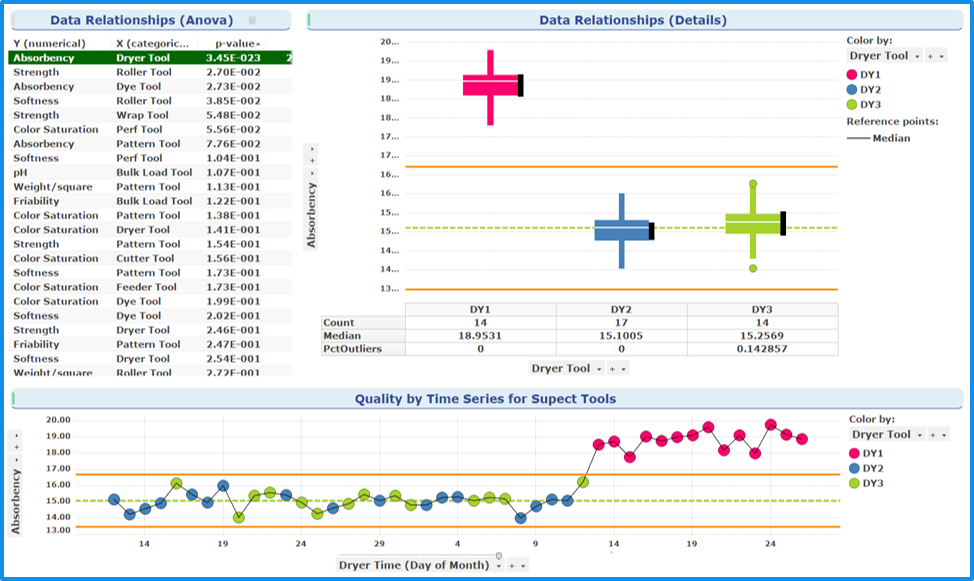Select the Color Saturation / Perf Tool row
Screen dimensions: 974x581
(x=150, y=129)
